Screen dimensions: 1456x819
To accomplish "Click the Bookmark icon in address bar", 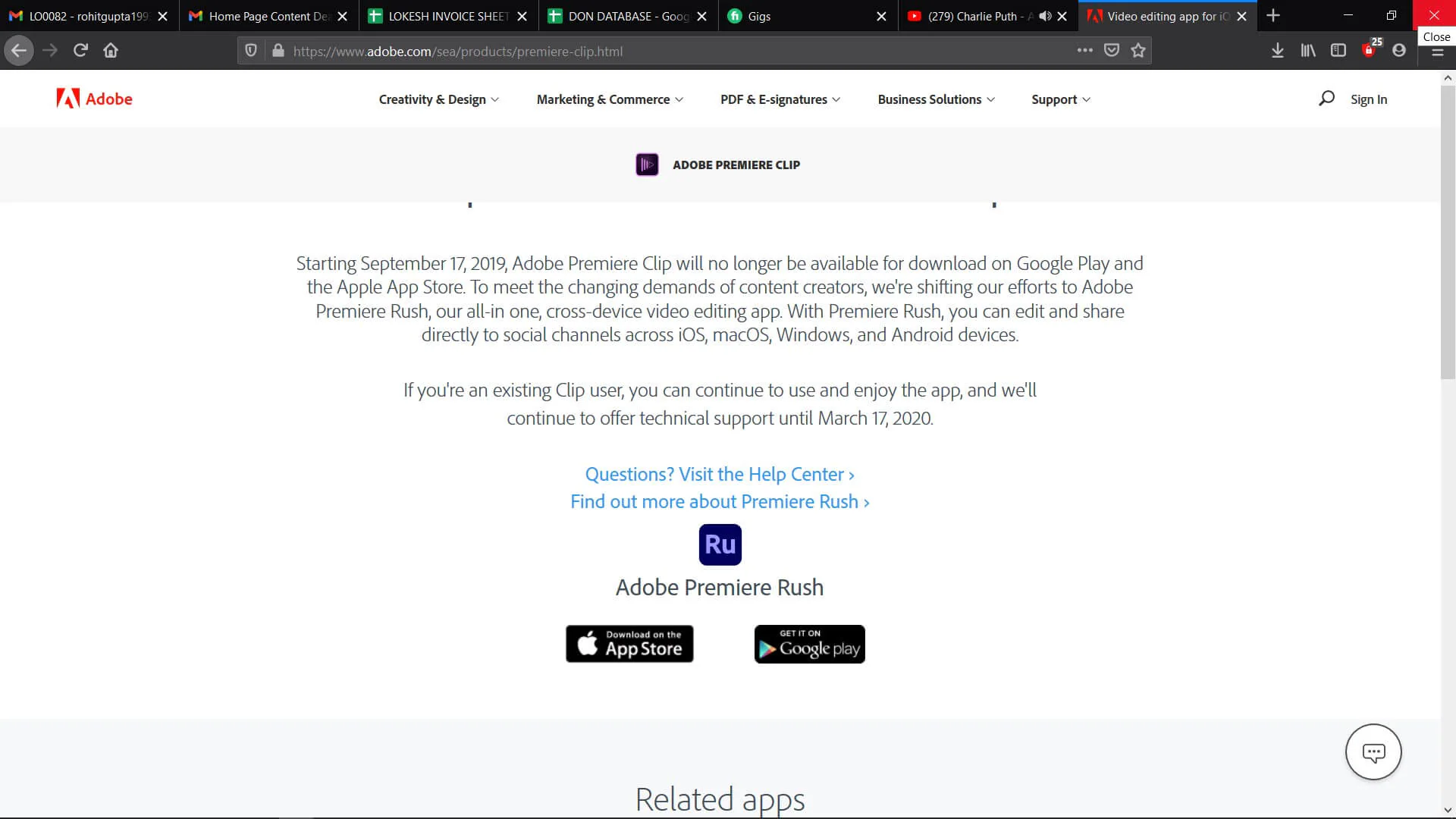I will click(x=1138, y=50).
